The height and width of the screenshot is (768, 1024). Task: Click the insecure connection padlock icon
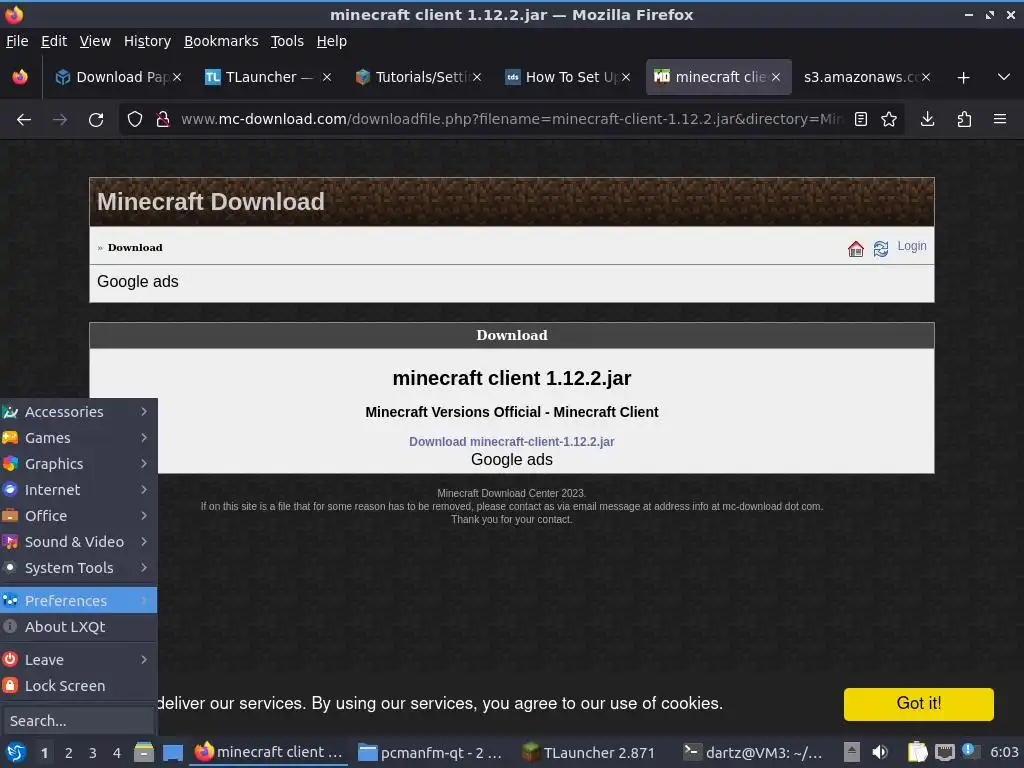163,120
